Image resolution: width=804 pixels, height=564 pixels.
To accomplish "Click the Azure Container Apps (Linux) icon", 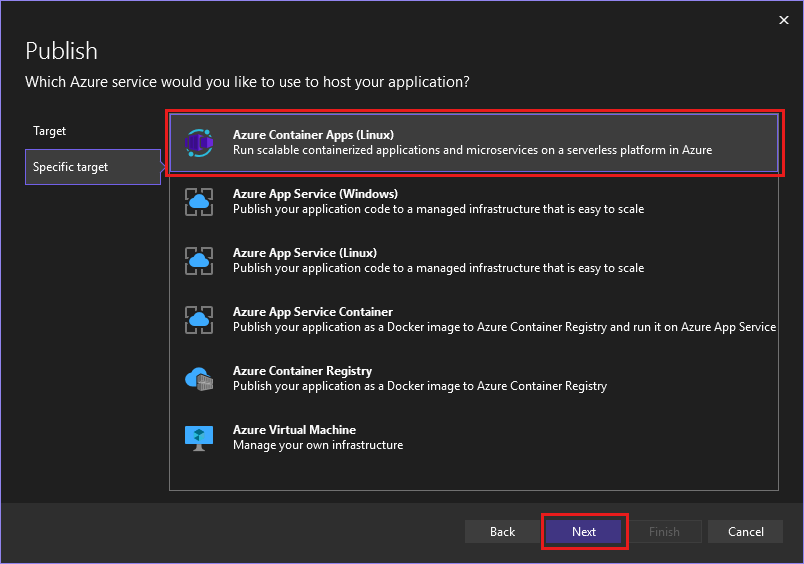I will pos(199,143).
